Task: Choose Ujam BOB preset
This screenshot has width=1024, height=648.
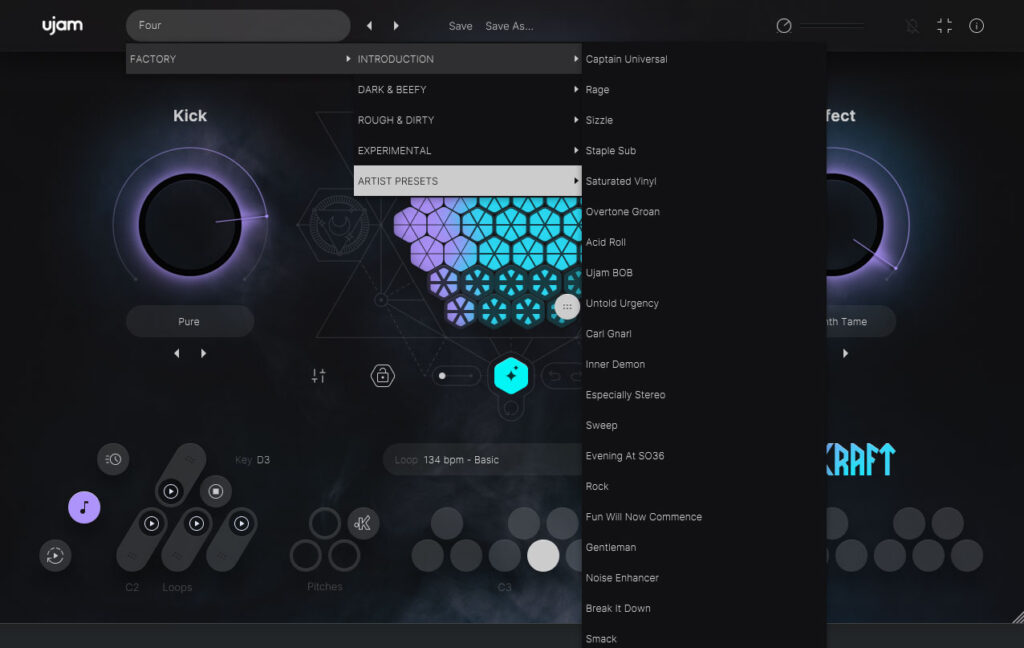Action: pyautogui.click(x=704, y=272)
